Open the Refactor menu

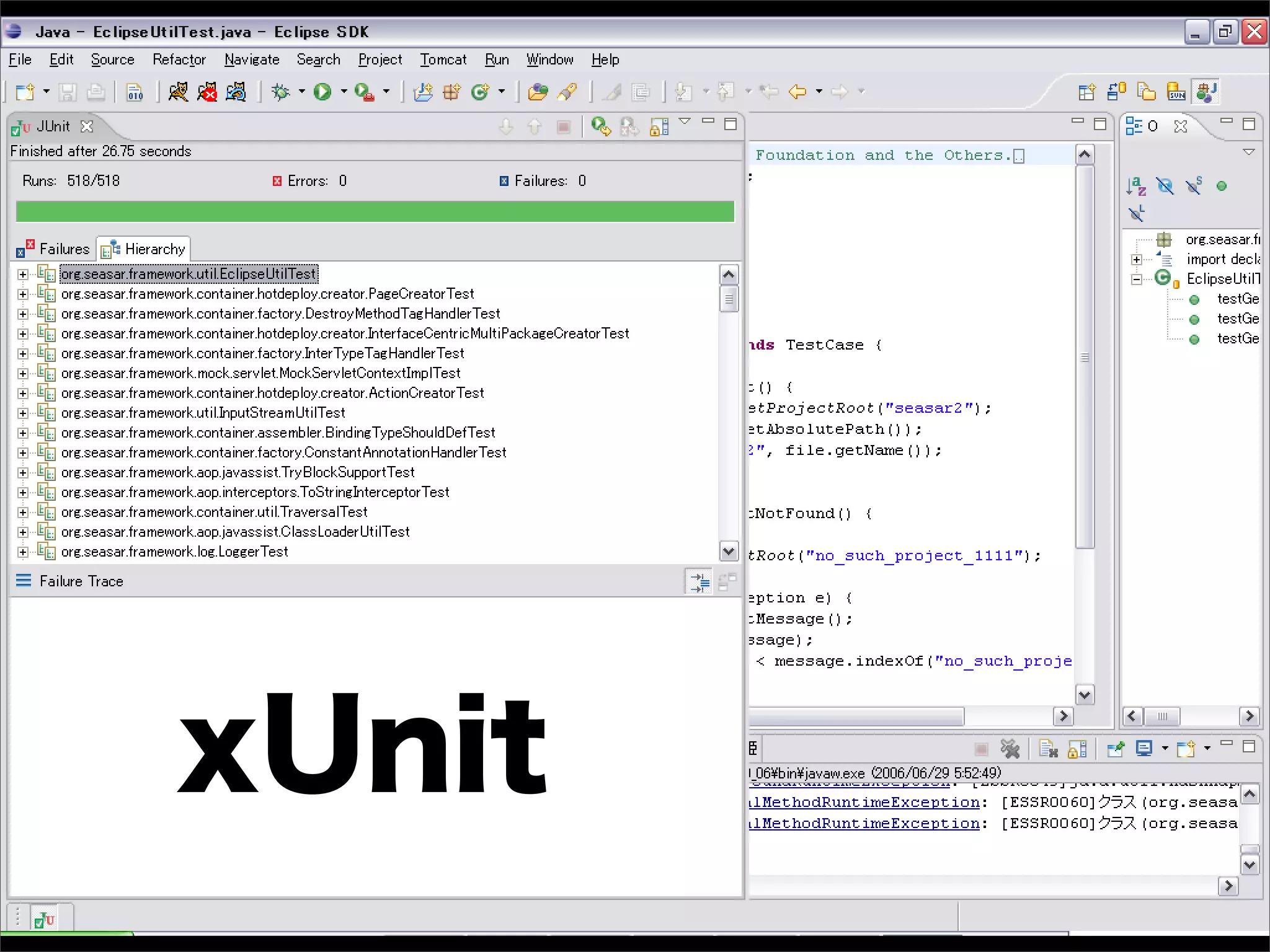pyautogui.click(x=179, y=59)
